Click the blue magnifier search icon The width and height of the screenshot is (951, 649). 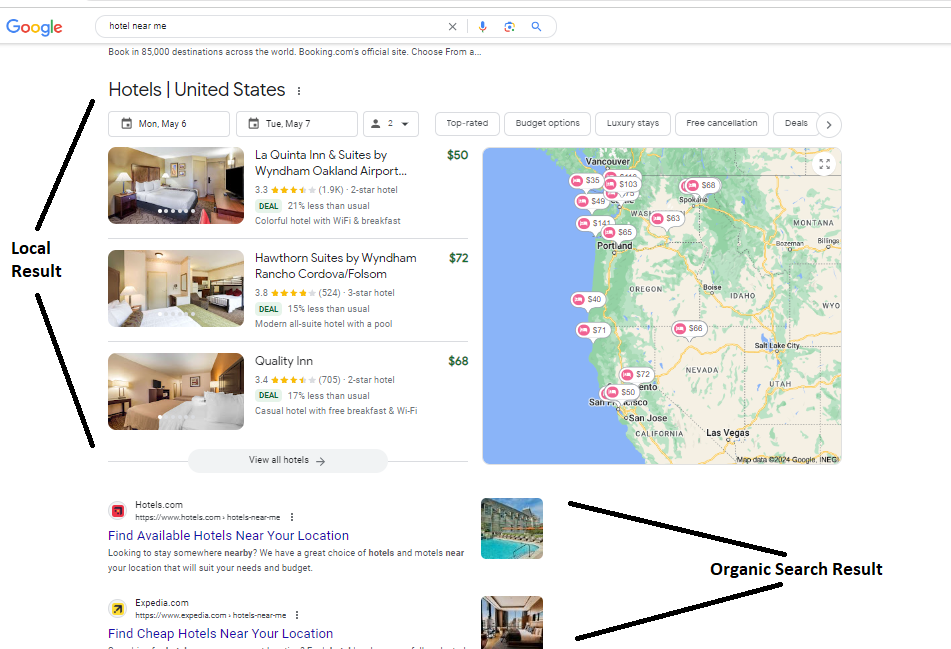[536, 27]
